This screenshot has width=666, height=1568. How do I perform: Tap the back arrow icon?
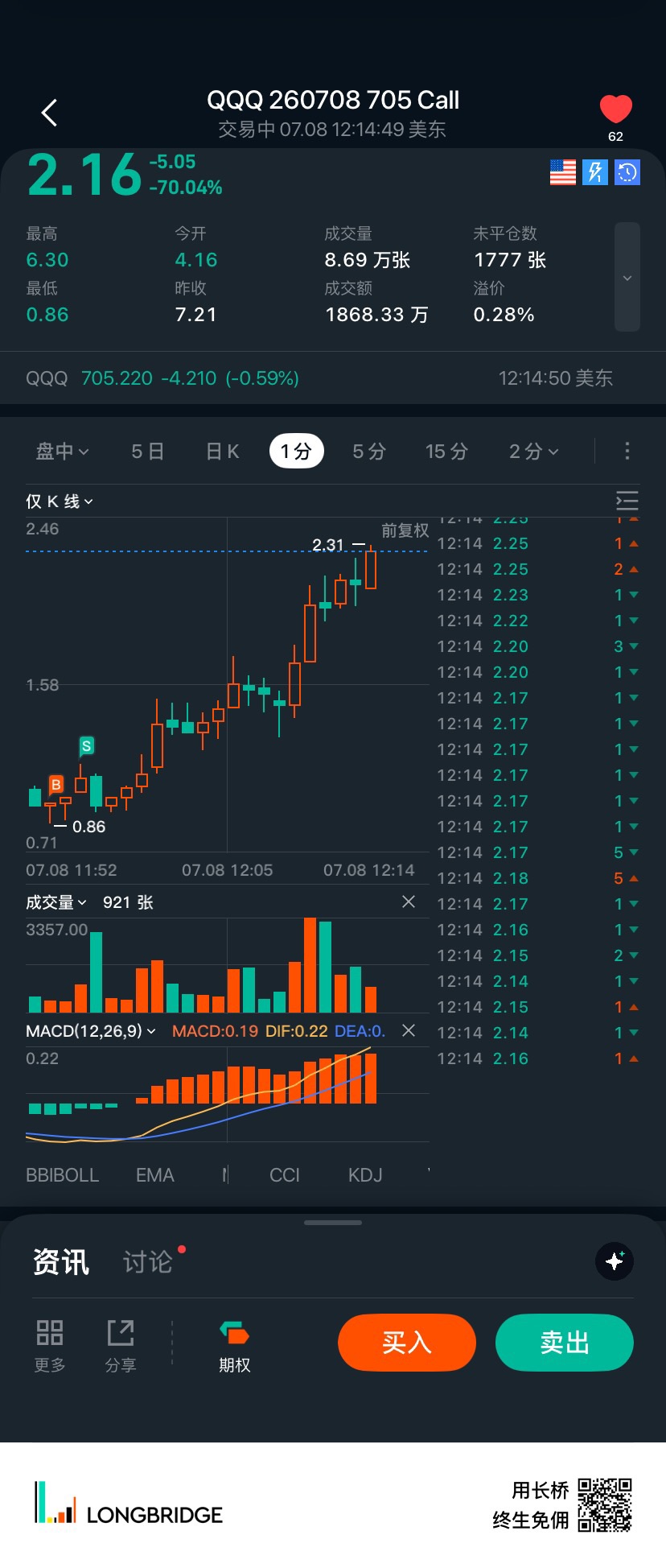click(49, 113)
